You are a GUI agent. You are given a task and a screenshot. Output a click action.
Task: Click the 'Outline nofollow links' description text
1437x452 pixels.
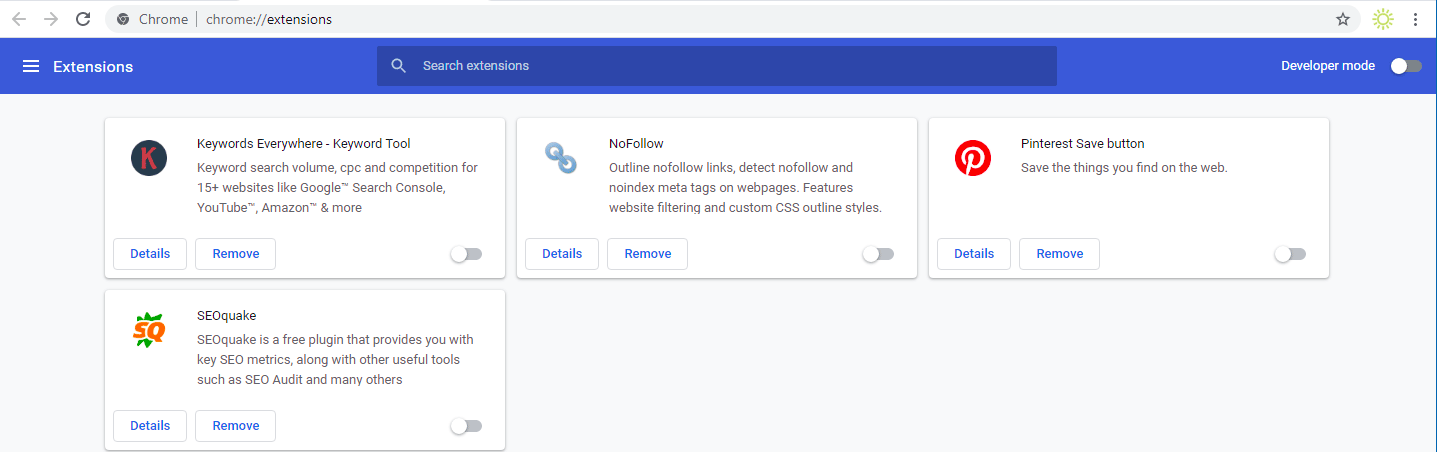click(745, 188)
